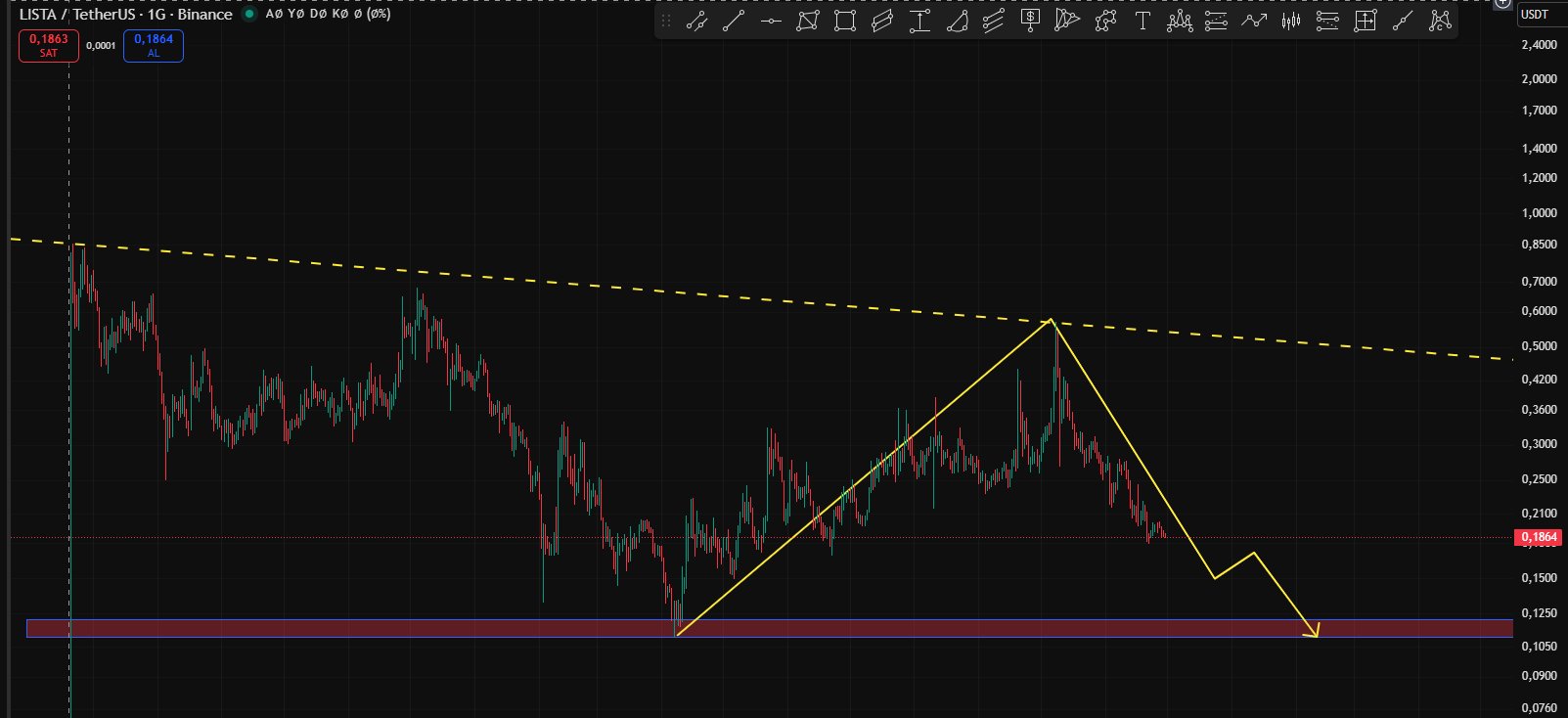1568x718 pixels.
Task: Select the single line with two dots tool
Action: click(1403, 22)
